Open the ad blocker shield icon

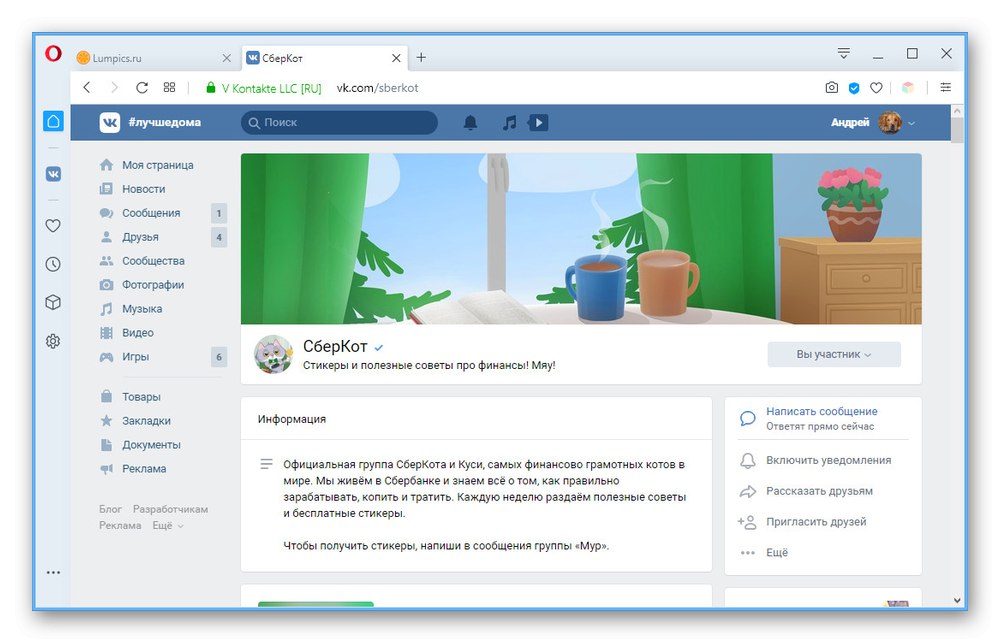(x=854, y=88)
